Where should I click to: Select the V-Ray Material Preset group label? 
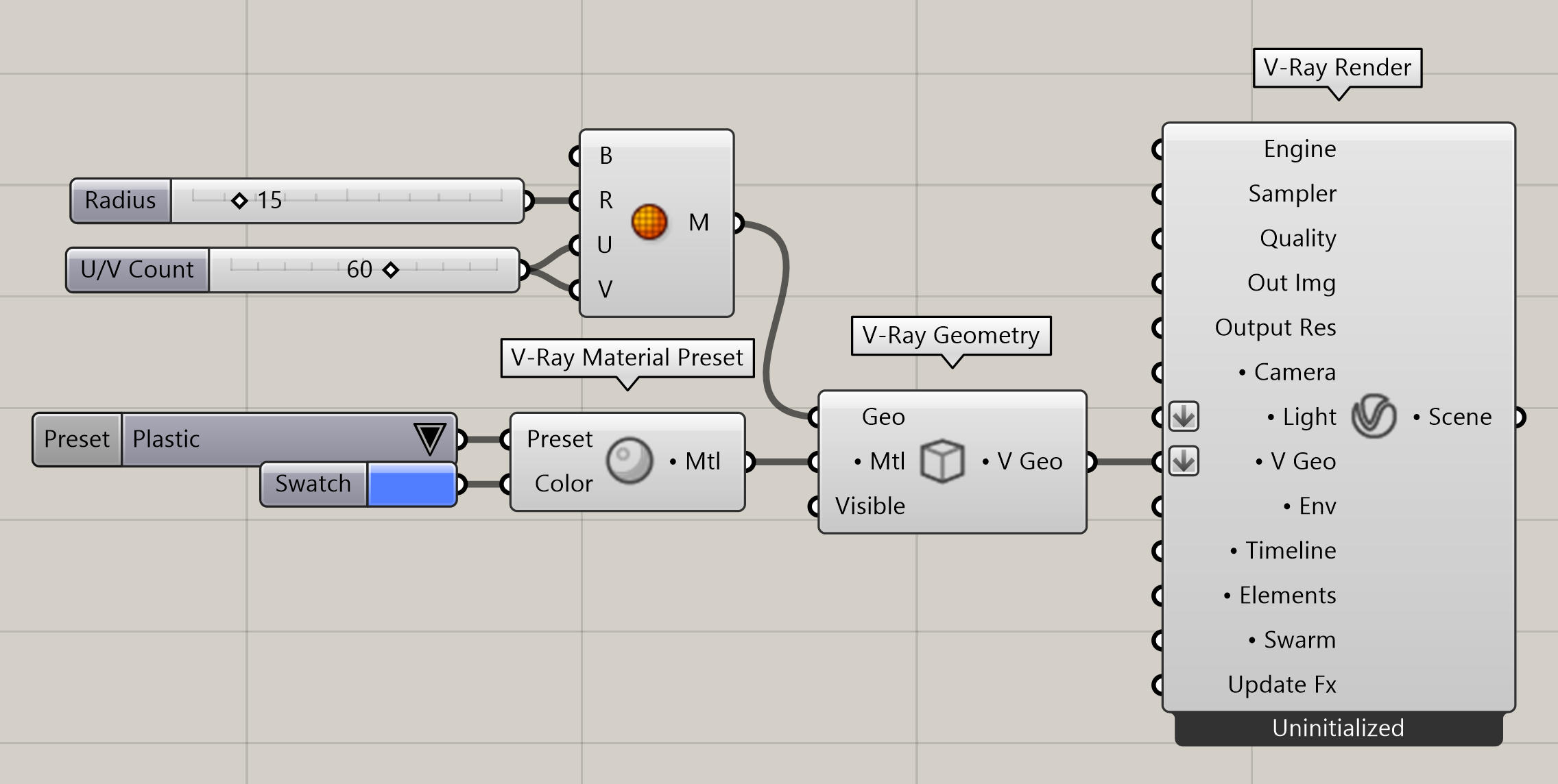click(x=627, y=358)
